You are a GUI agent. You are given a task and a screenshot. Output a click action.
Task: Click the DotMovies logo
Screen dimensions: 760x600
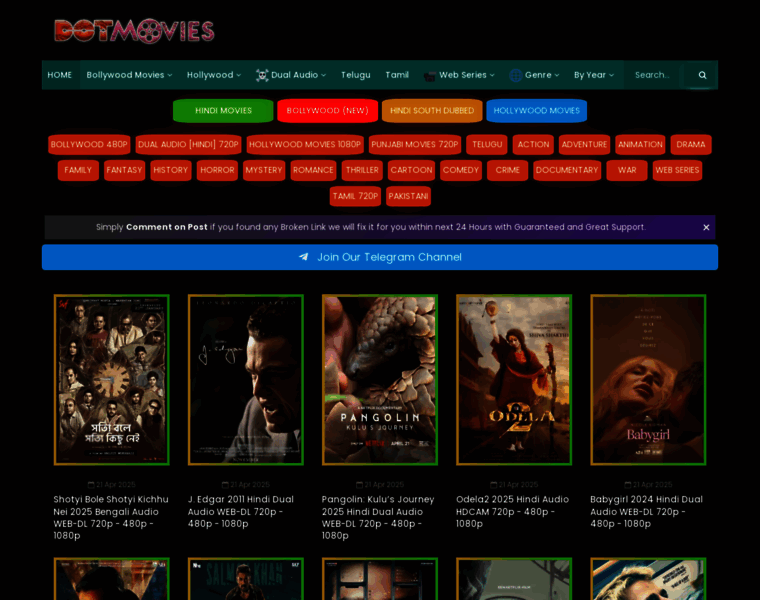(x=134, y=31)
